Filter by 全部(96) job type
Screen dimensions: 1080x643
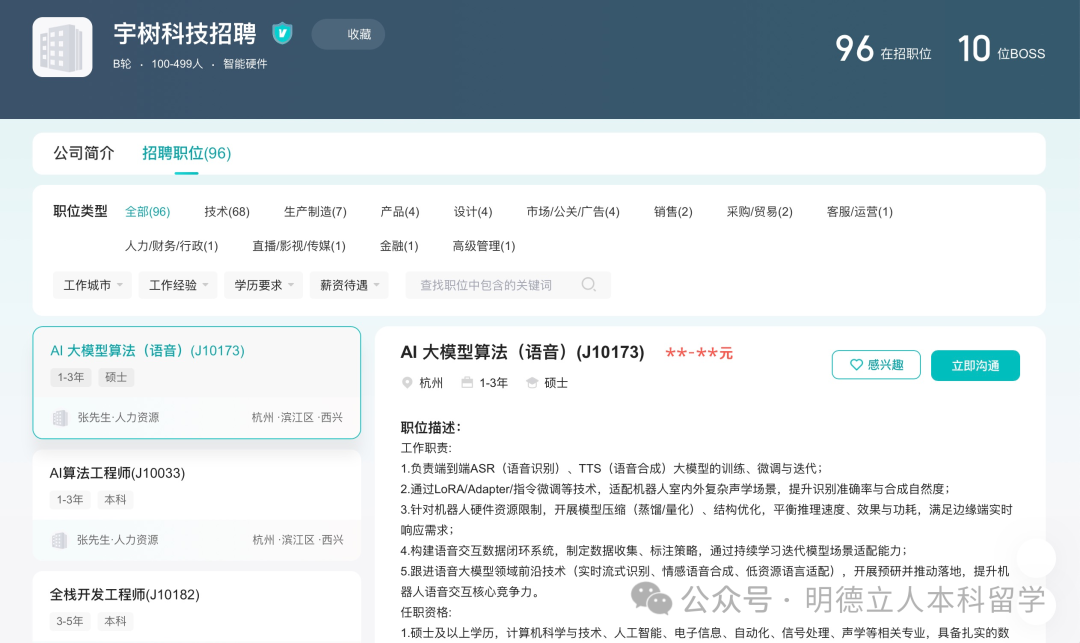pyautogui.click(x=147, y=211)
